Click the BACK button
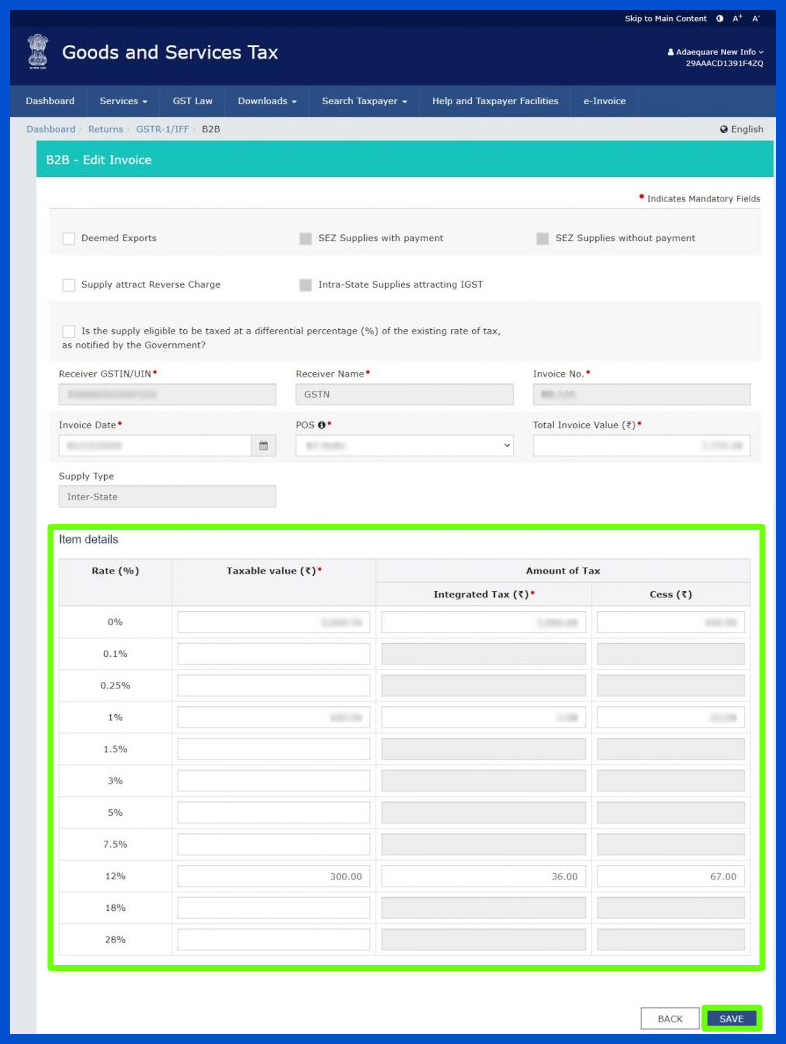The height and width of the screenshot is (1044, 786). pos(670,1019)
